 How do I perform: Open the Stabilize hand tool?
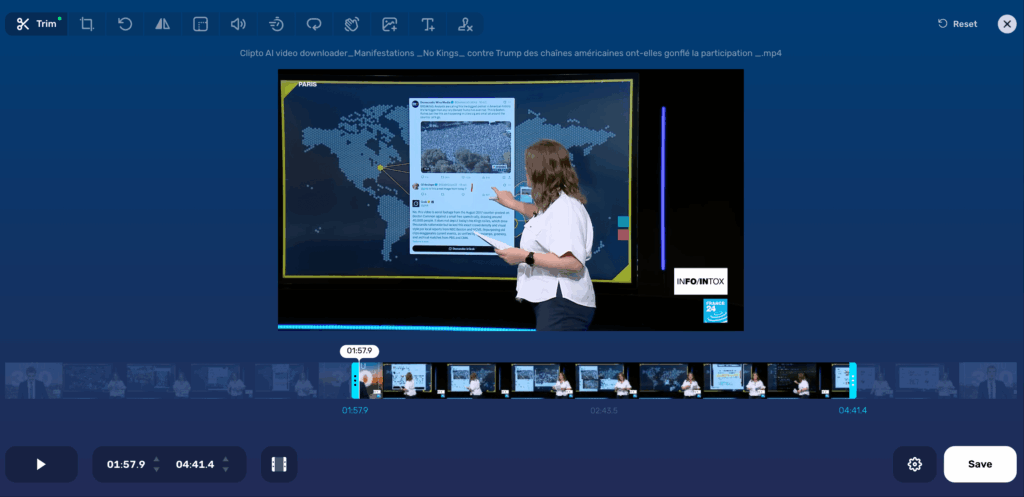[x=352, y=24]
